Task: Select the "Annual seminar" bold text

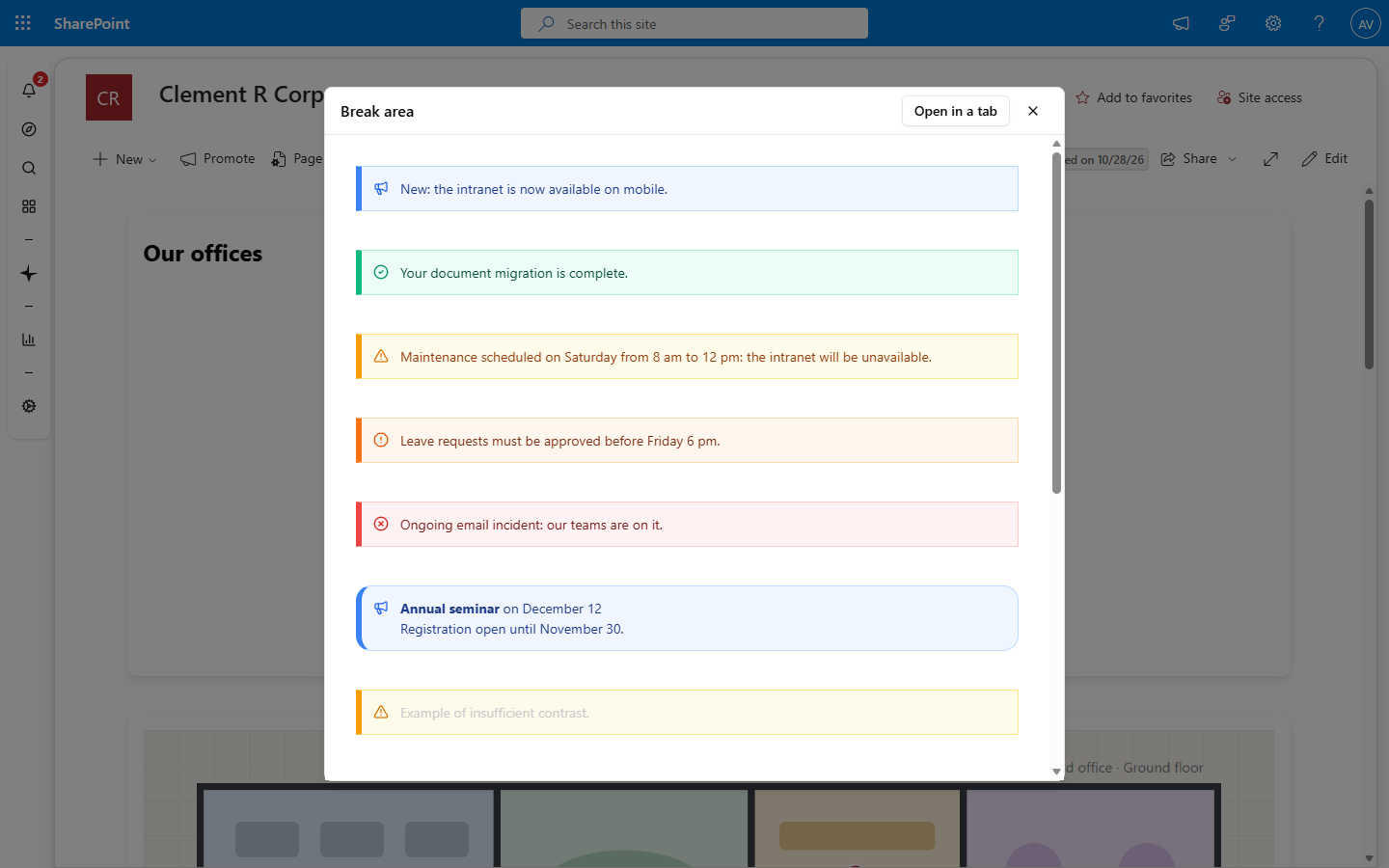Action: (x=449, y=609)
